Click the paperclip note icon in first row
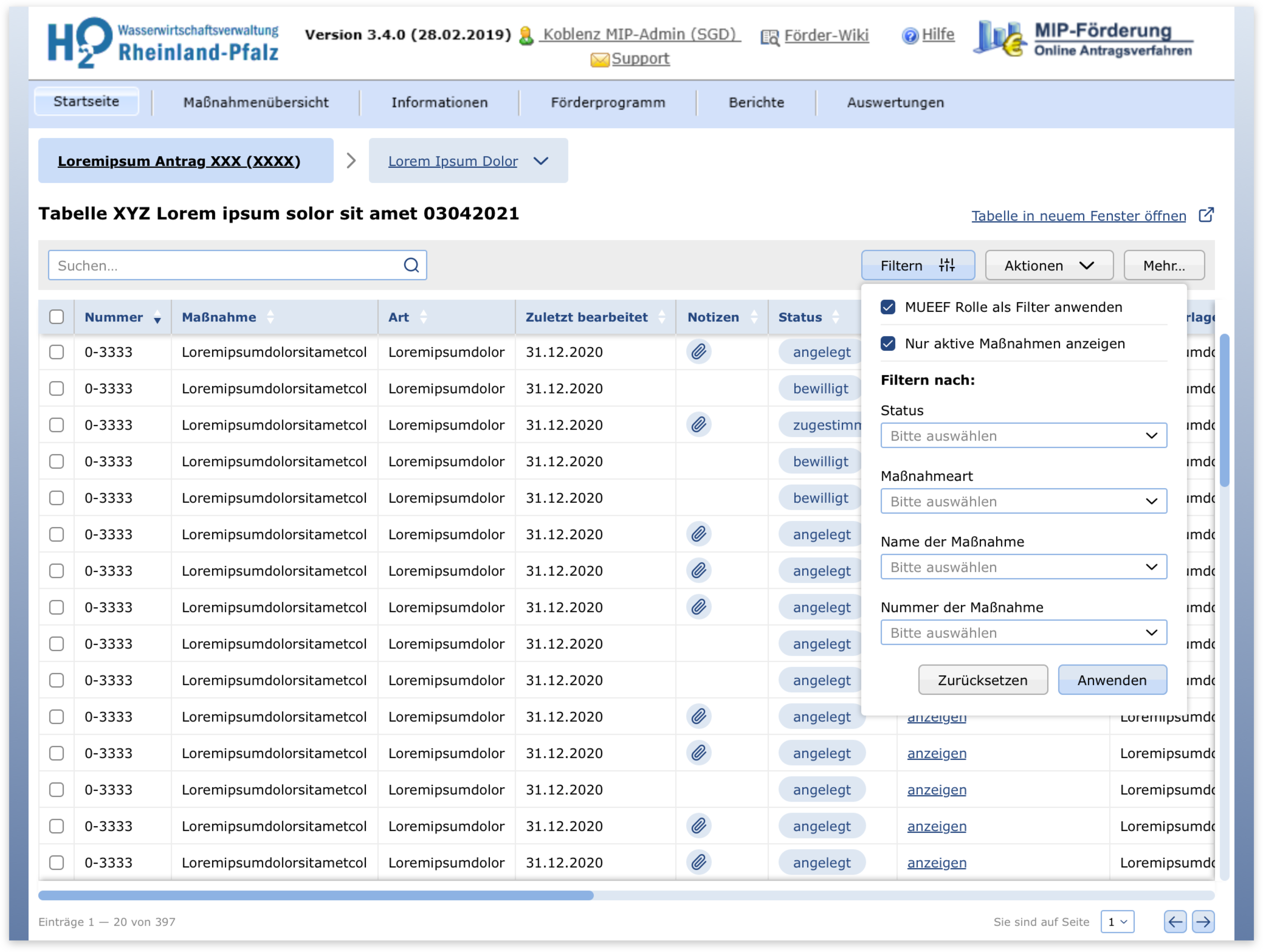This screenshot has height=952, width=1263. (x=698, y=352)
